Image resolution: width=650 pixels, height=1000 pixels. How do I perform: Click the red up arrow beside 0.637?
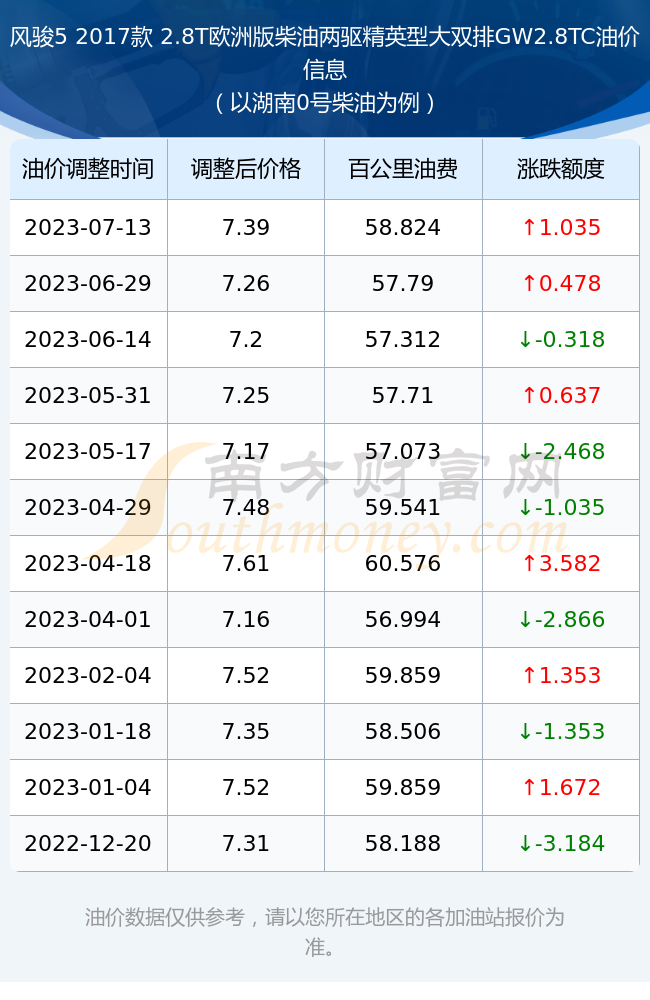coord(529,395)
